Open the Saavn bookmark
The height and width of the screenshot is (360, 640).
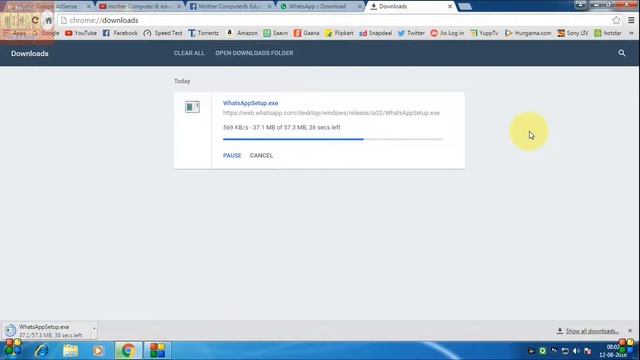pos(276,33)
